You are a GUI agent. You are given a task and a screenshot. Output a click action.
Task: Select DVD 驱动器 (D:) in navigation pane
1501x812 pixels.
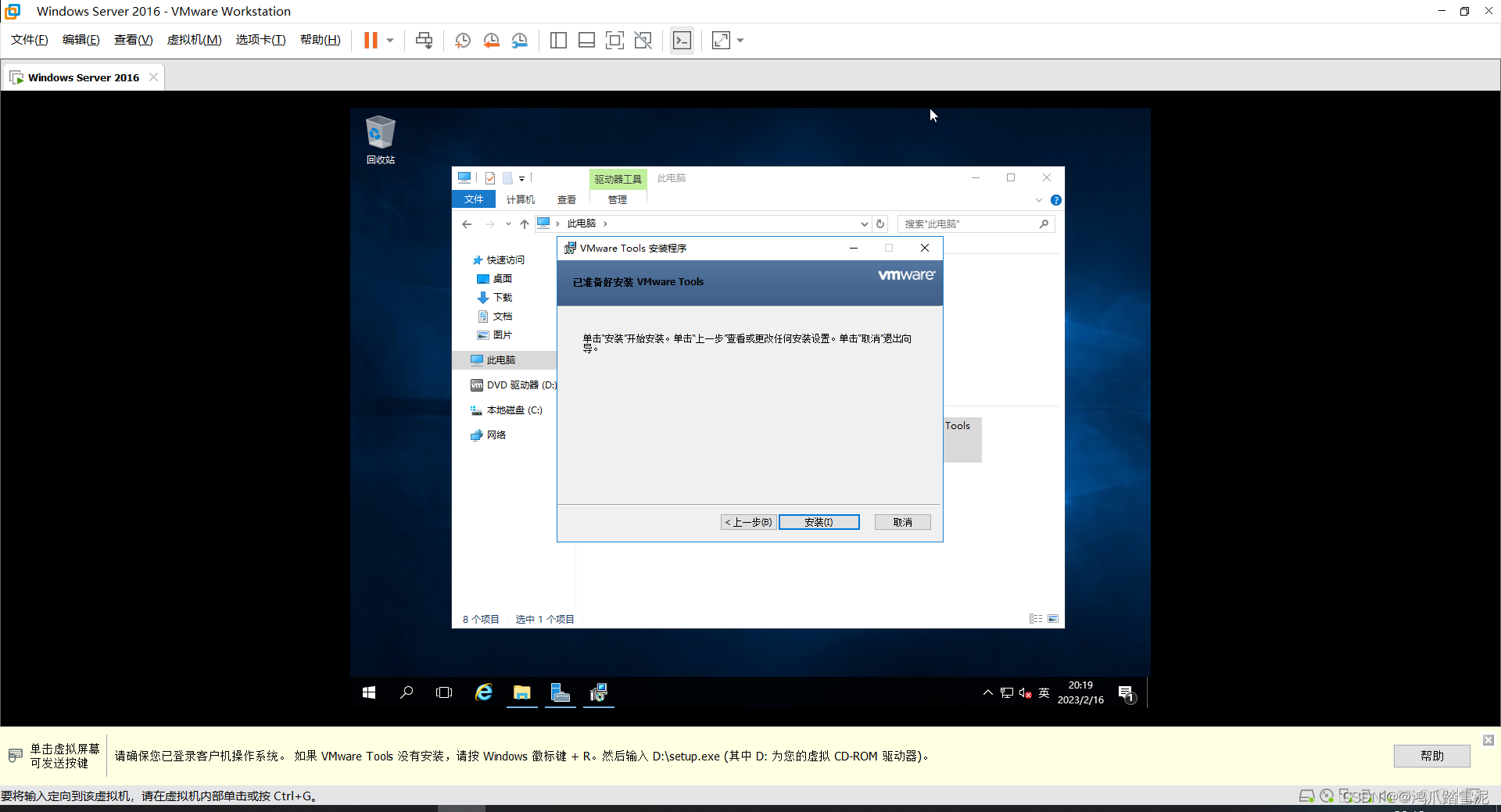[514, 385]
